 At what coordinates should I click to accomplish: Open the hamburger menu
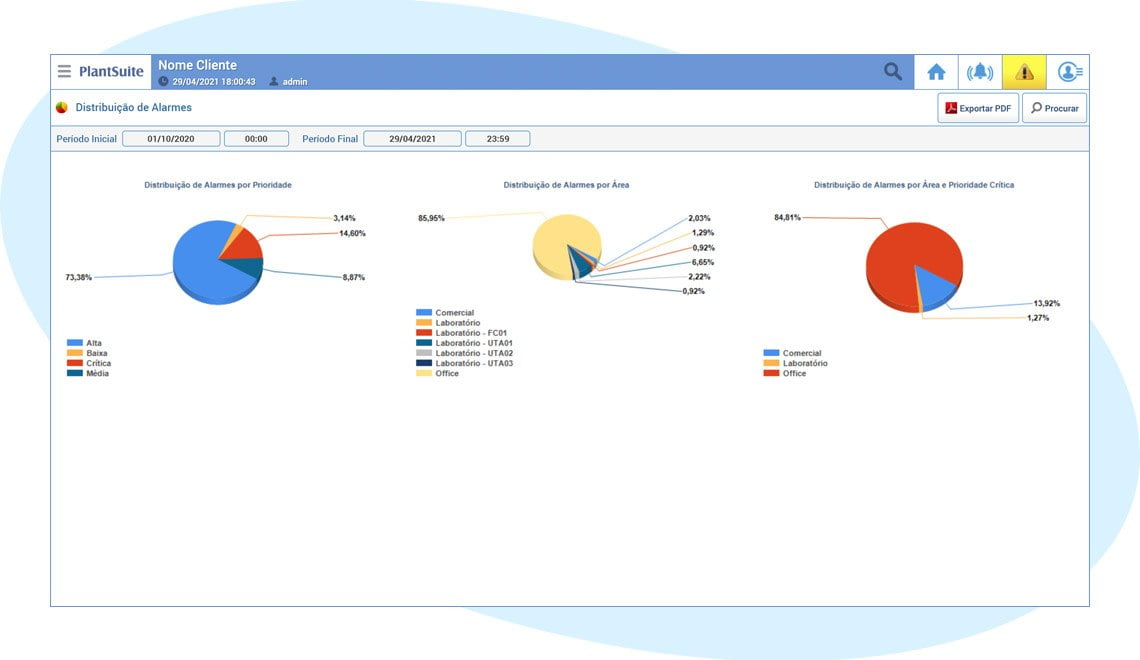64,71
